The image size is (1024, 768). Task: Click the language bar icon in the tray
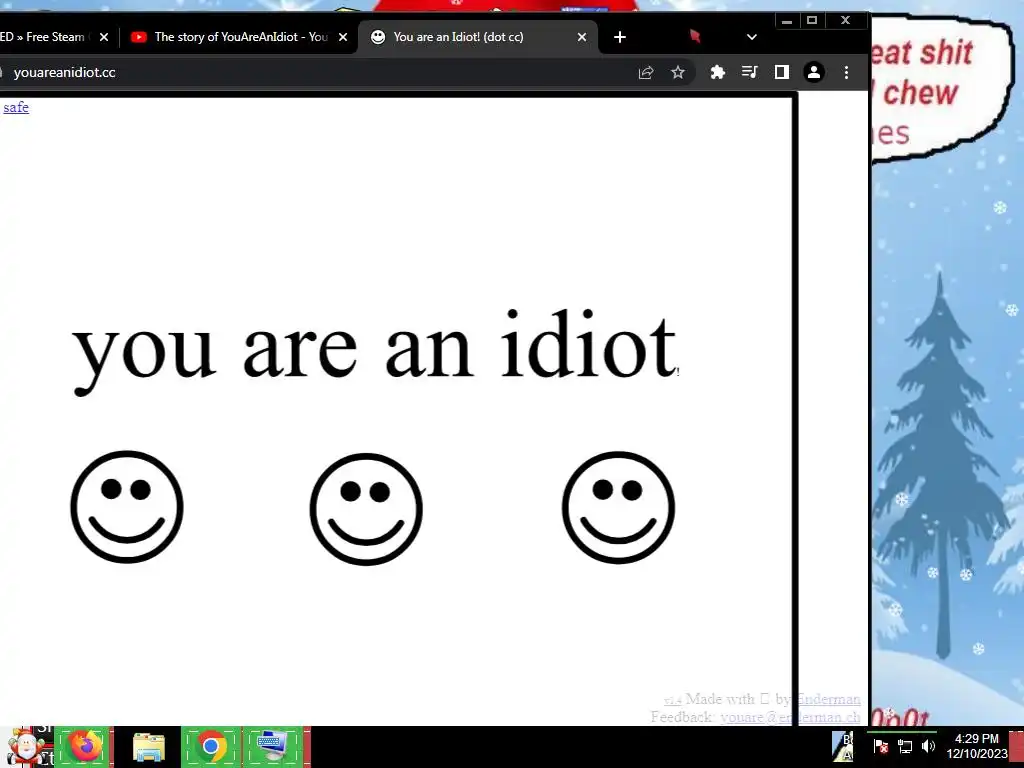(x=842, y=746)
